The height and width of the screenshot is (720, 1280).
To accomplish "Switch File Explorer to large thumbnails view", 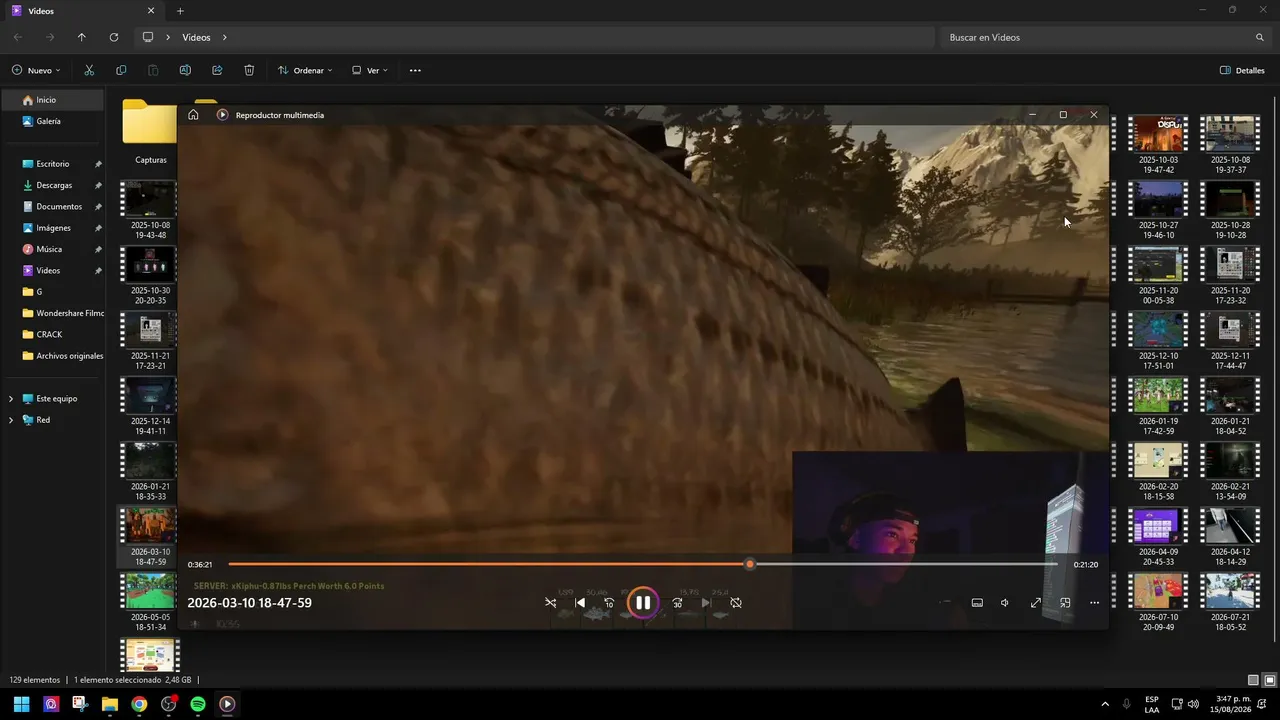I will [x=1269, y=680].
